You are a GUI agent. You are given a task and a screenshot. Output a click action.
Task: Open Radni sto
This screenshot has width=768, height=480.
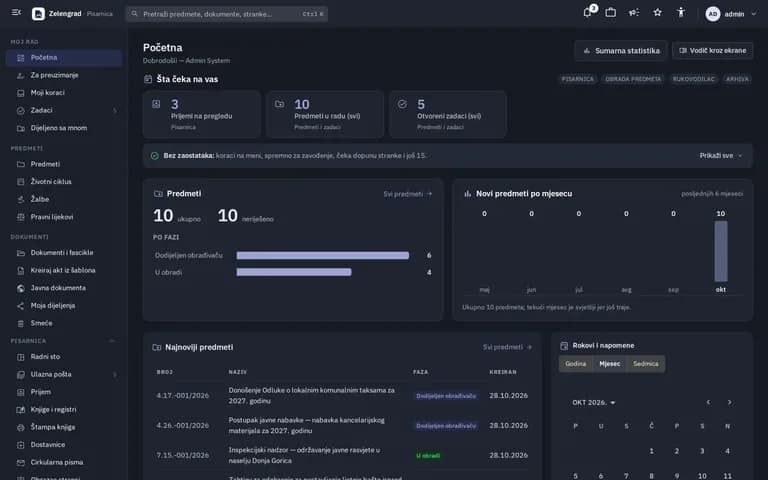(x=64, y=357)
